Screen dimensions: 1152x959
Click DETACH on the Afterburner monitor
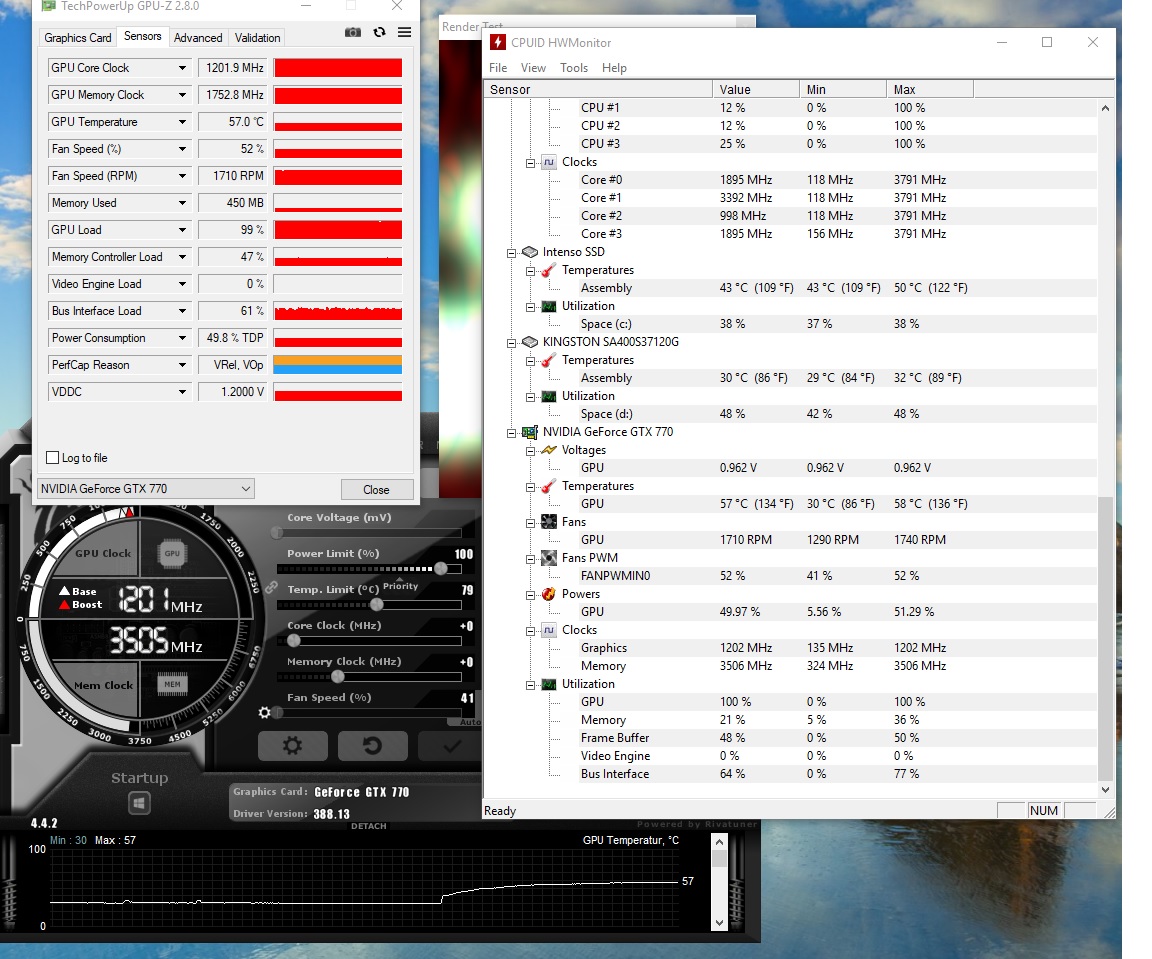[x=369, y=826]
